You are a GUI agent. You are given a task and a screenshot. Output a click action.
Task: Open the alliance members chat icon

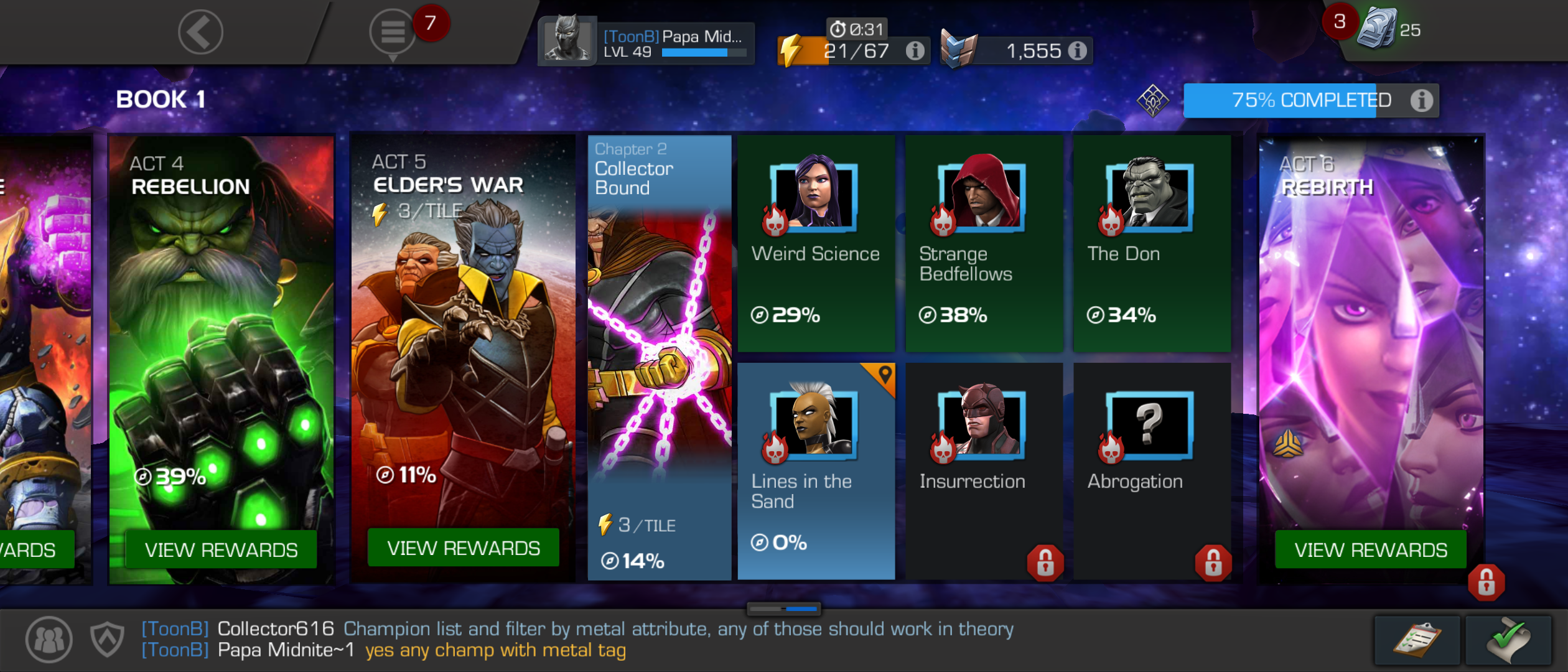pyautogui.click(x=49, y=639)
